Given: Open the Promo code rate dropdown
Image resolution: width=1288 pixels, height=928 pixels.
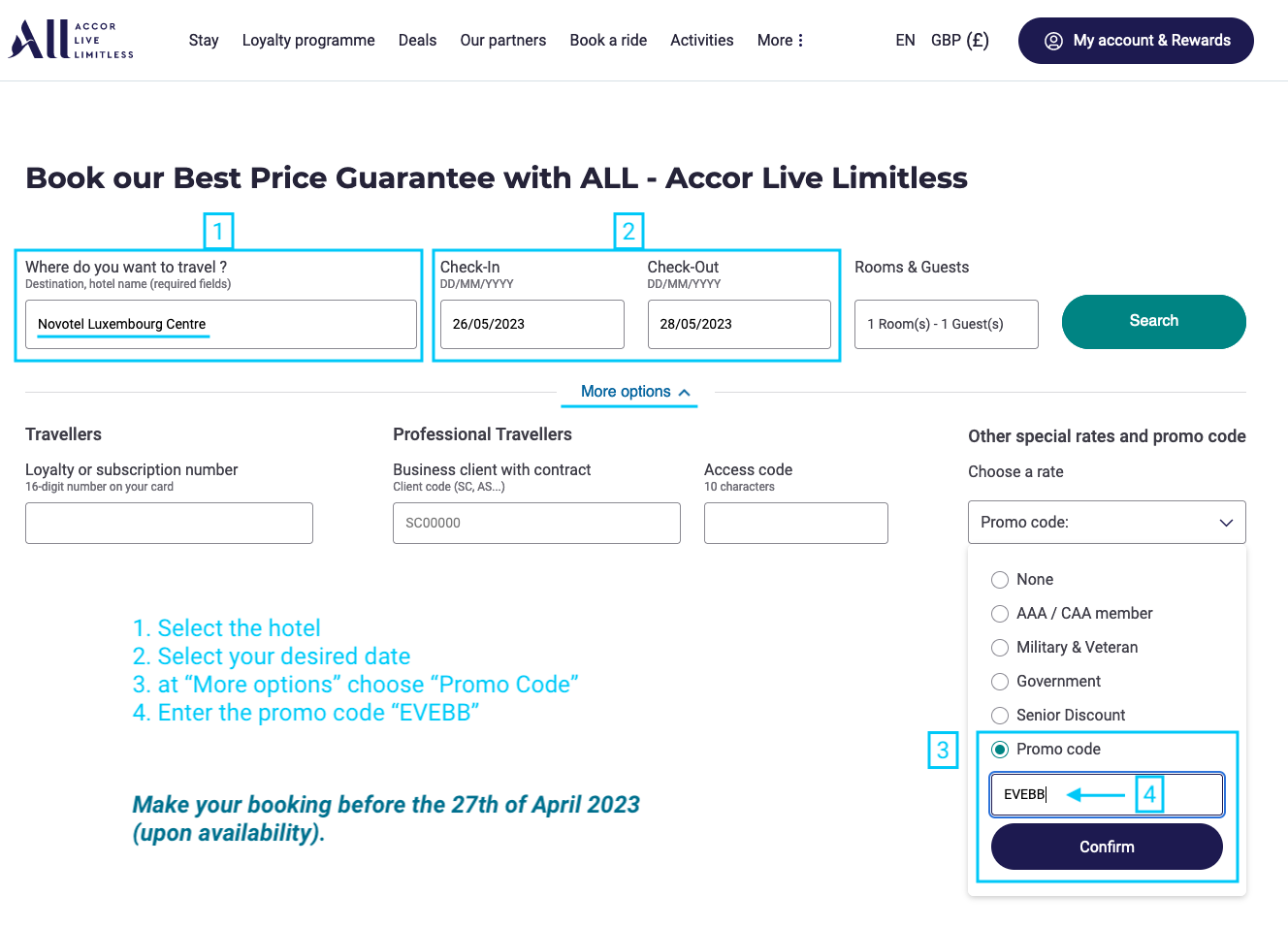Looking at the screenshot, I should pyautogui.click(x=1107, y=522).
